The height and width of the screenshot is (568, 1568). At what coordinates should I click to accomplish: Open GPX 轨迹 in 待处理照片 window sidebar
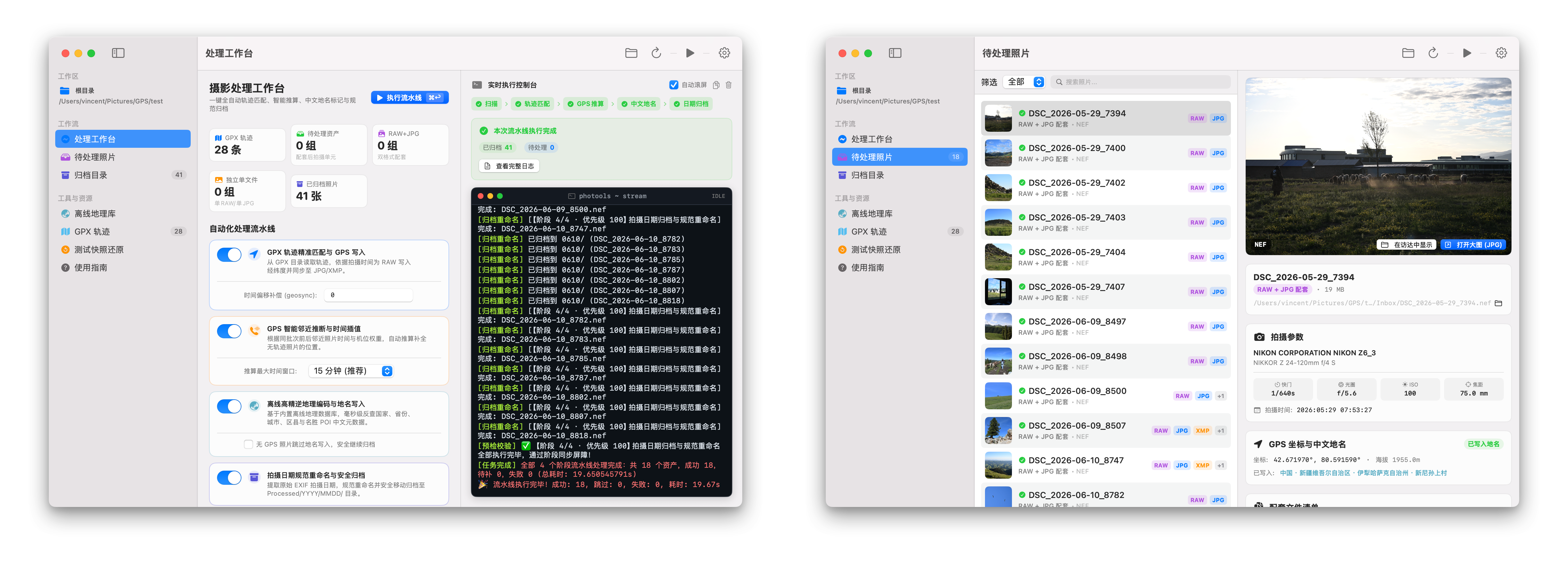tap(900, 231)
